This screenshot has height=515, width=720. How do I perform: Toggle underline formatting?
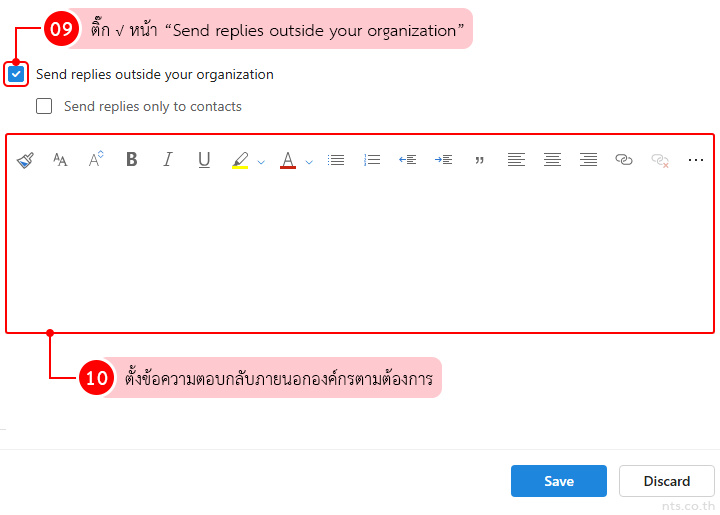coord(204,160)
